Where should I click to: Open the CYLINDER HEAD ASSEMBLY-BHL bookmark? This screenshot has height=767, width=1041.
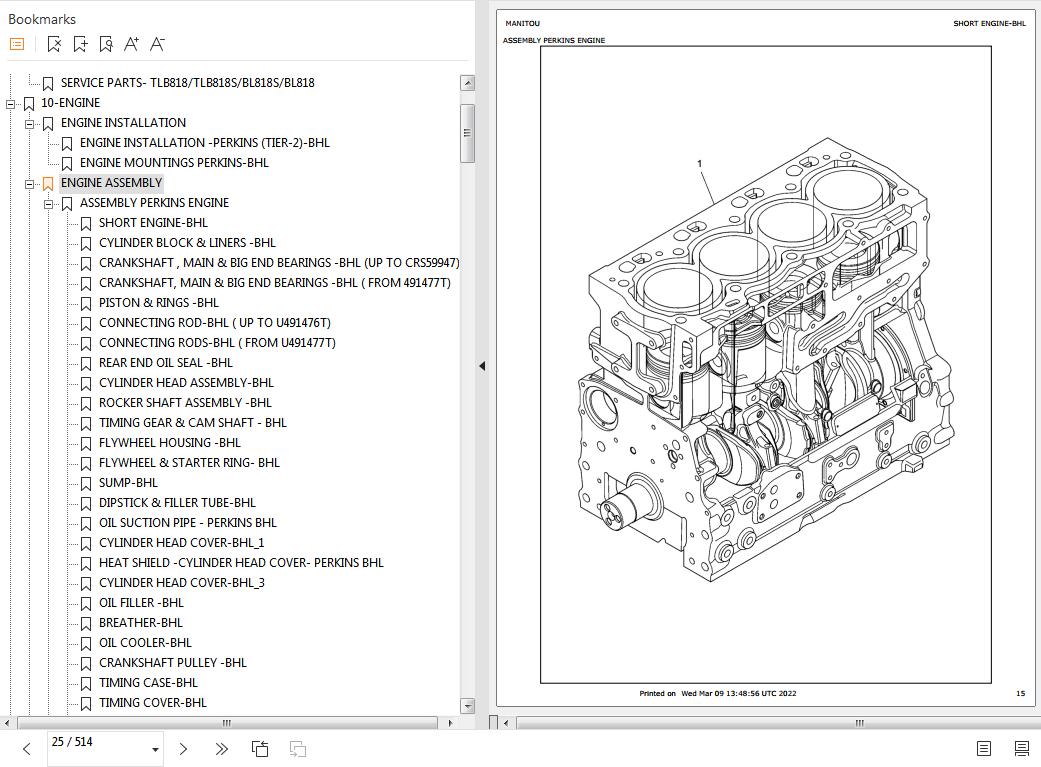186,383
